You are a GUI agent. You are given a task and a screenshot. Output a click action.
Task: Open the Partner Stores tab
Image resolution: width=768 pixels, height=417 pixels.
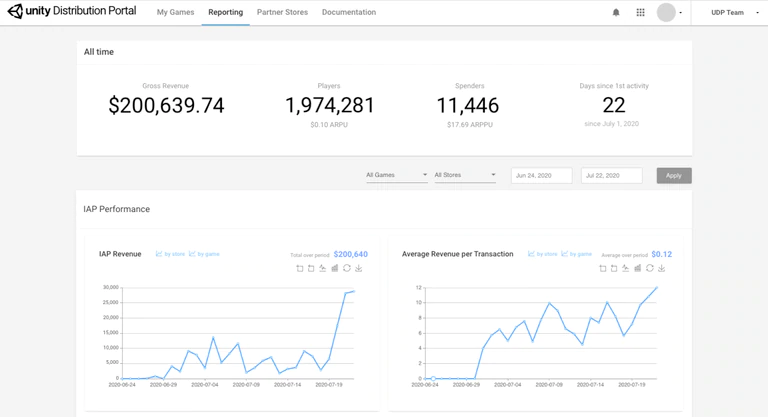[282, 12]
